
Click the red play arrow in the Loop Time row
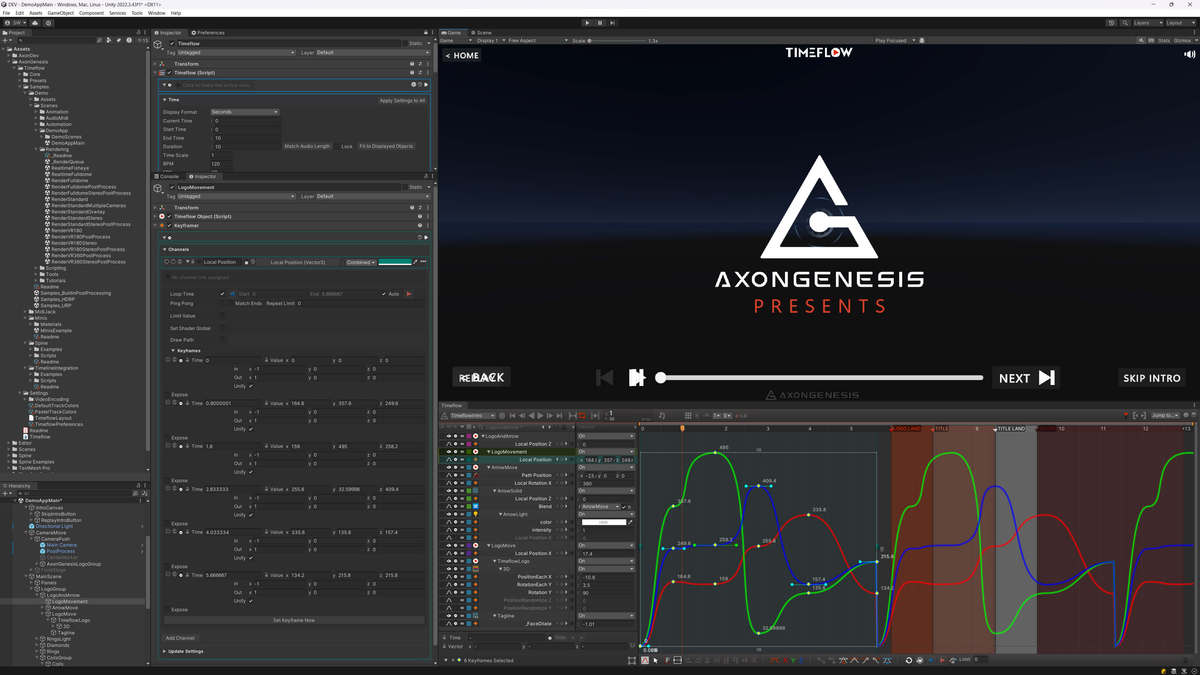(x=409, y=294)
